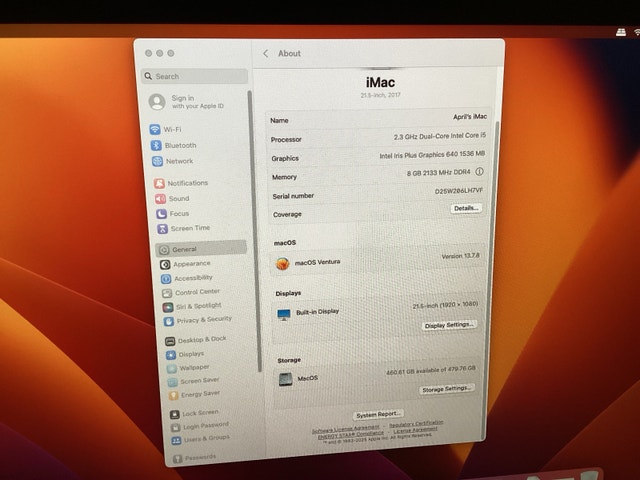Screen dimensions: 640x480
Task: Click the Apple ID avatar icon
Action: tap(157, 102)
